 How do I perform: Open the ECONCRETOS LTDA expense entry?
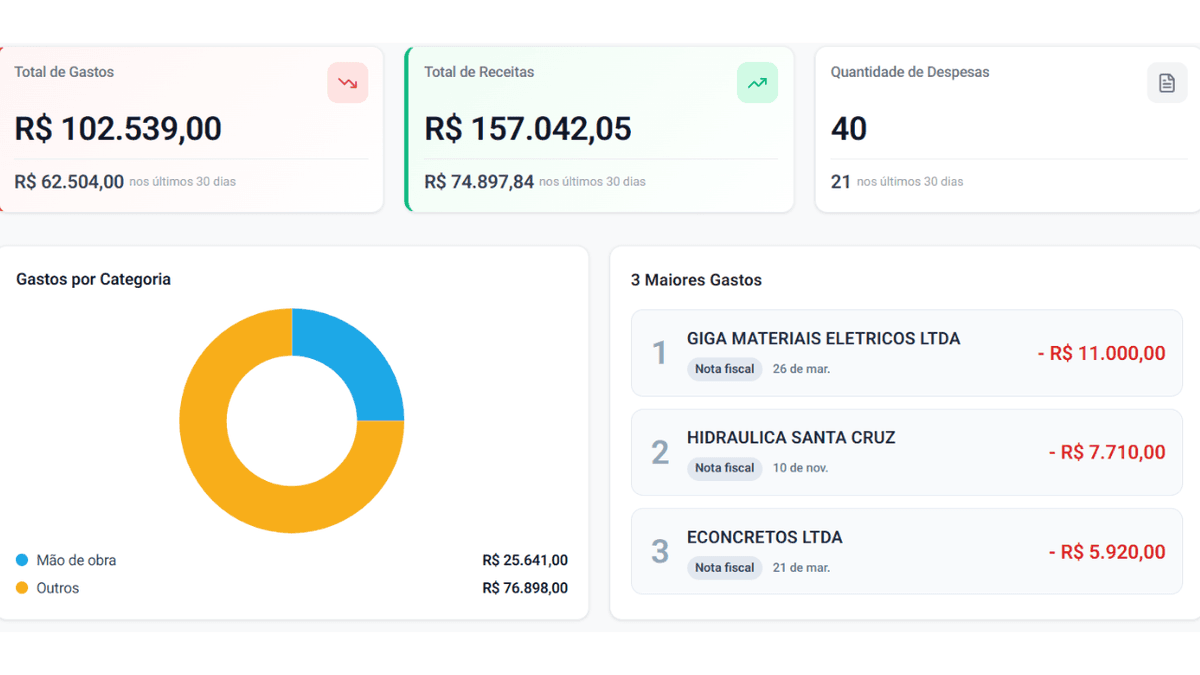point(906,551)
